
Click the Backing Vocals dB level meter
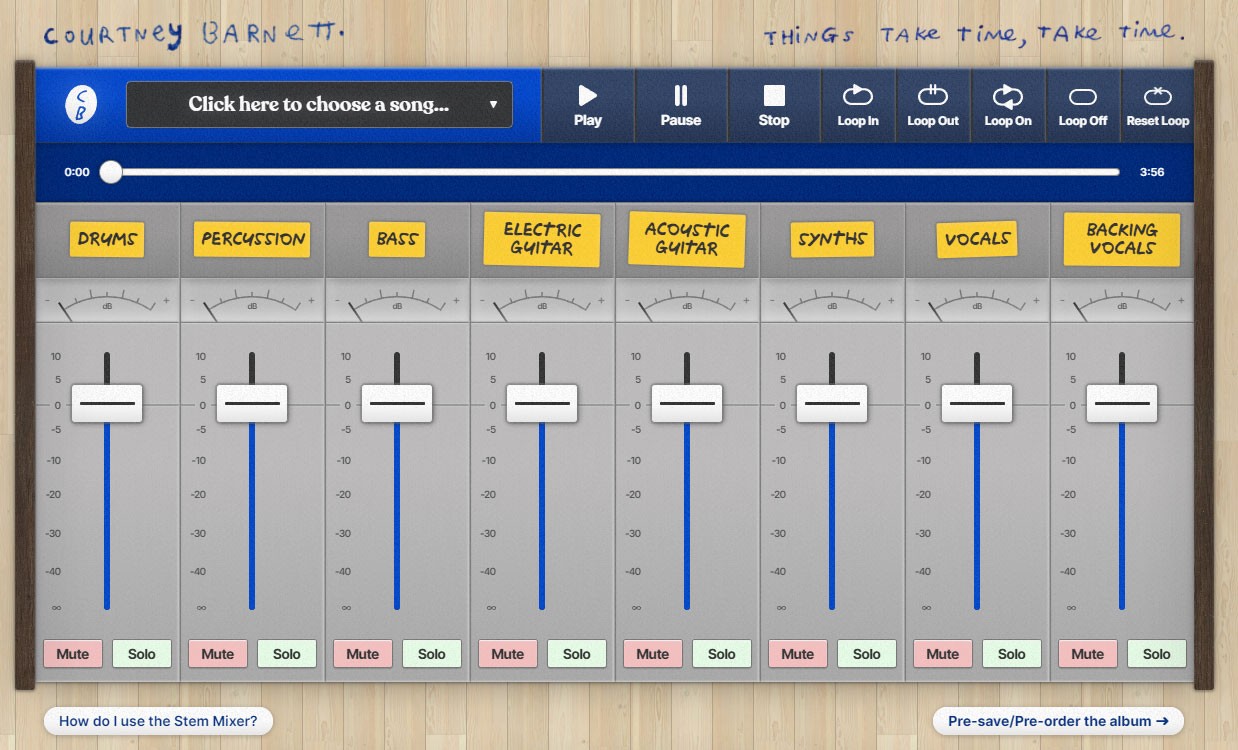click(1122, 301)
